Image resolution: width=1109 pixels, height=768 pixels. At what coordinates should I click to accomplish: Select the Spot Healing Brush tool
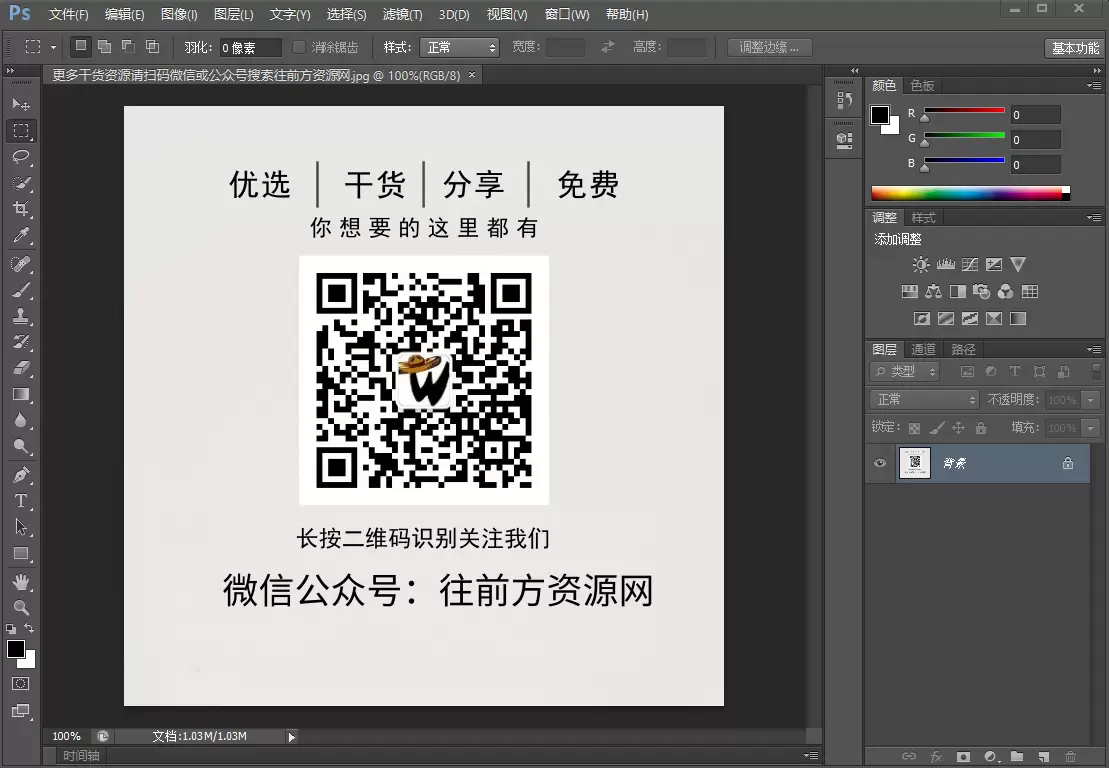(x=21, y=263)
